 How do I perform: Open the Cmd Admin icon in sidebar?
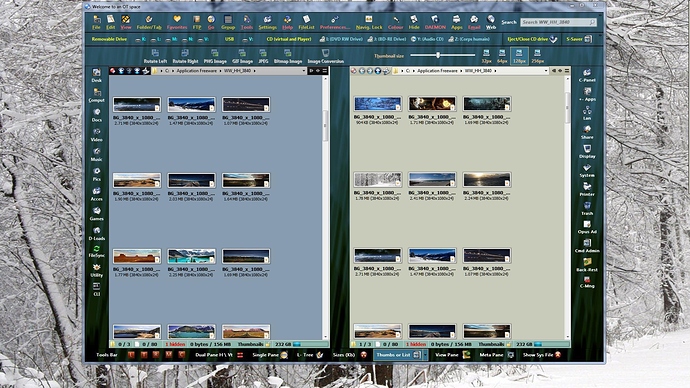click(x=587, y=246)
